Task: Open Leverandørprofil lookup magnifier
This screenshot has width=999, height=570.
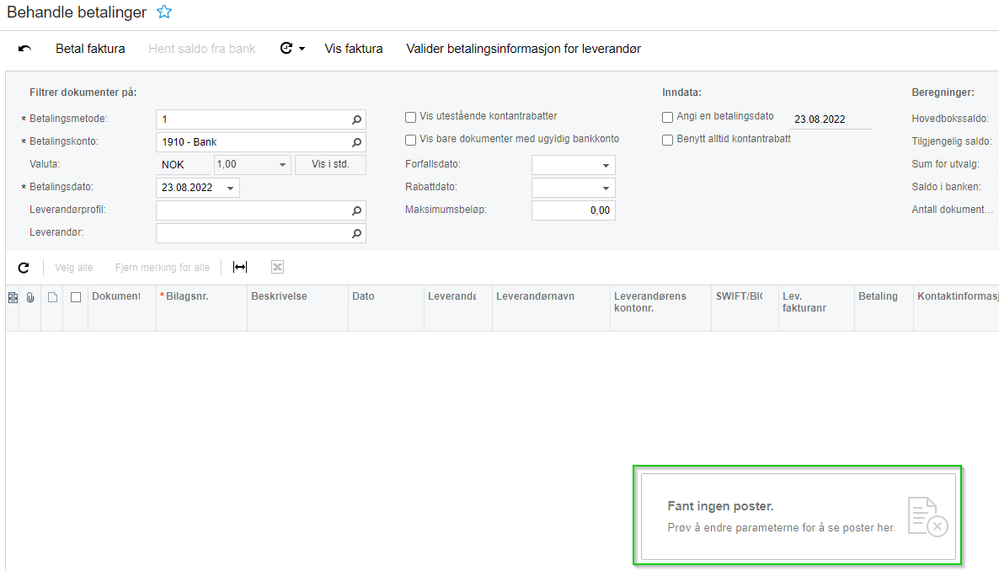Action: (357, 211)
